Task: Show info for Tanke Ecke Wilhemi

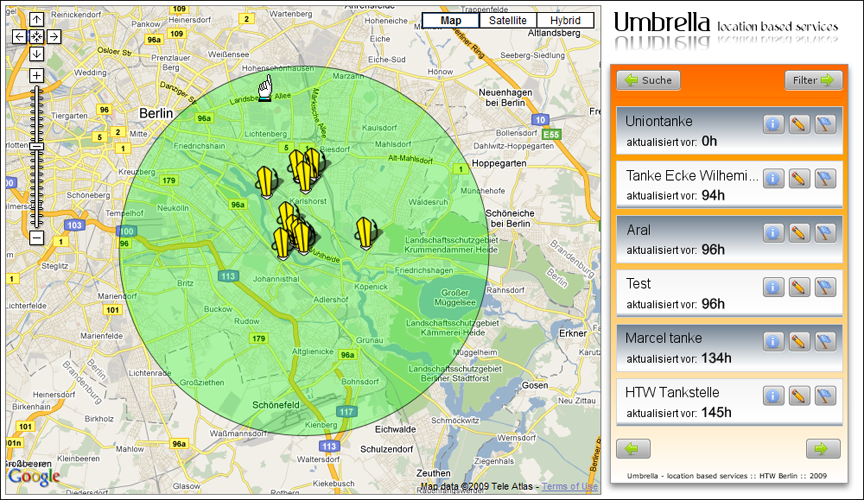Action: (x=773, y=179)
